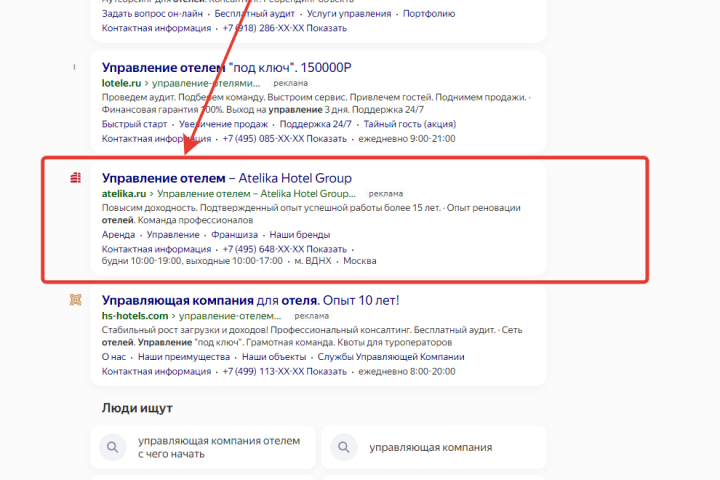Viewport: 720px width, 480px height.
Task: Click the search icon beside 'управляющая компания отелем'
Action: tap(112, 447)
